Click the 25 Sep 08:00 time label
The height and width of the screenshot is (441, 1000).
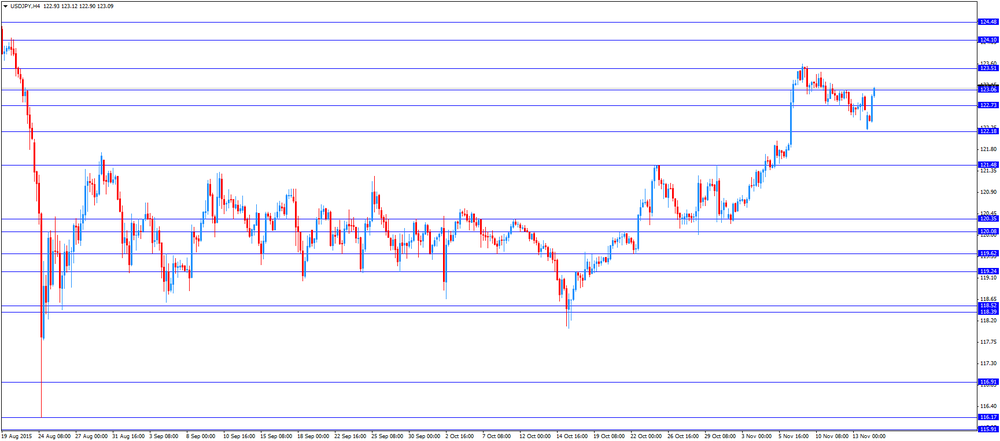point(387,437)
